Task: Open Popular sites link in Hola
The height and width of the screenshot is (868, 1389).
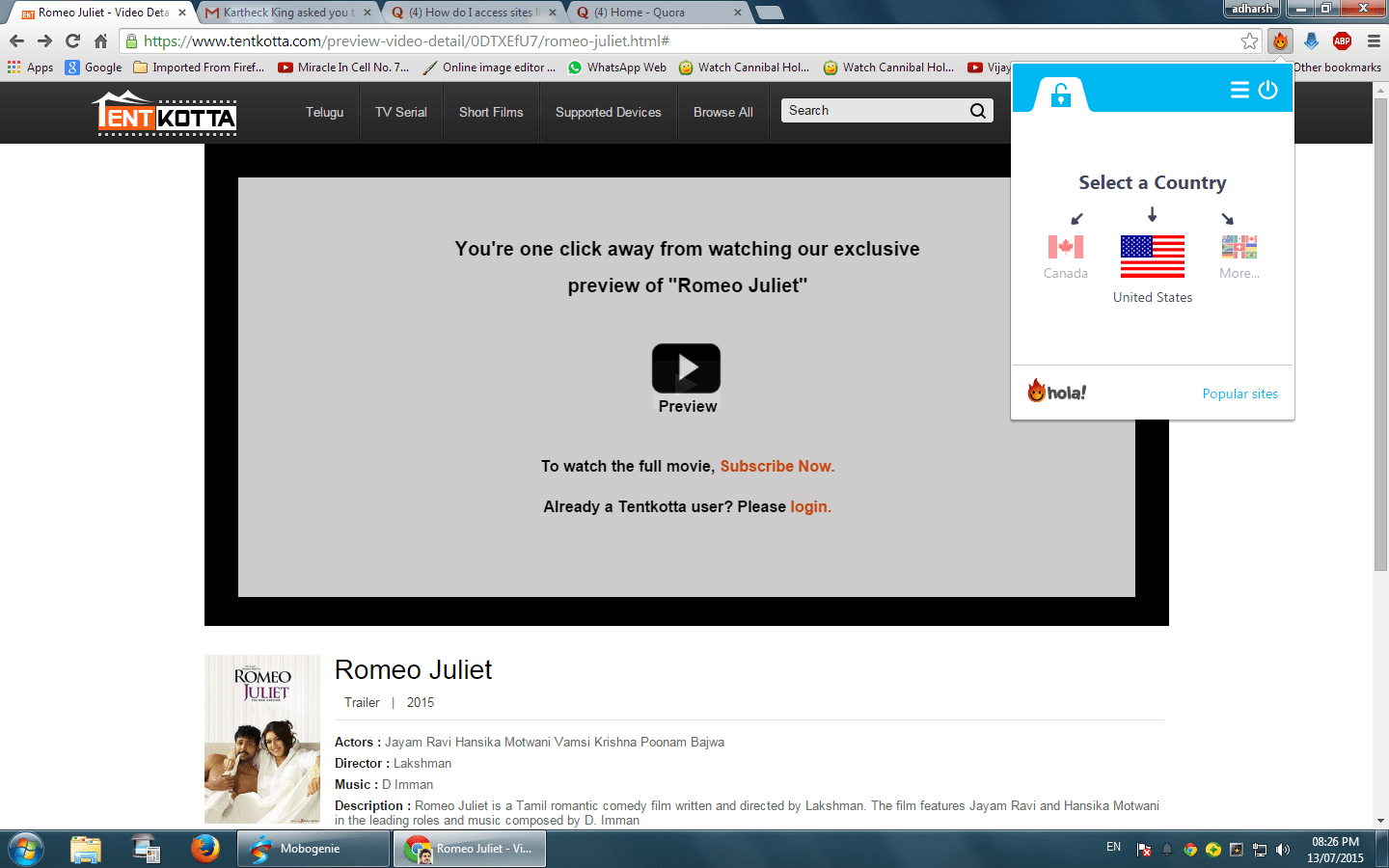Action: click(1239, 393)
